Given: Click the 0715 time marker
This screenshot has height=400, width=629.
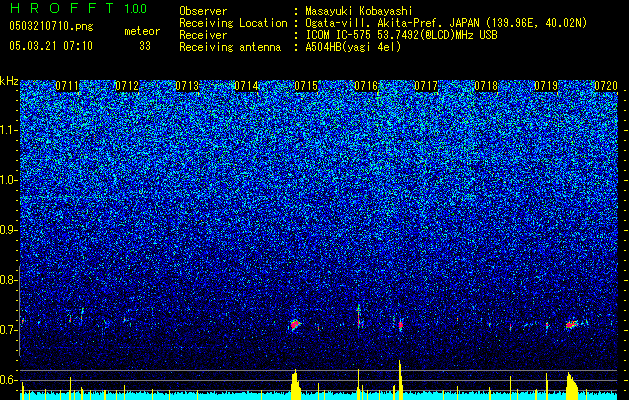Looking at the screenshot, I should click(306, 86).
